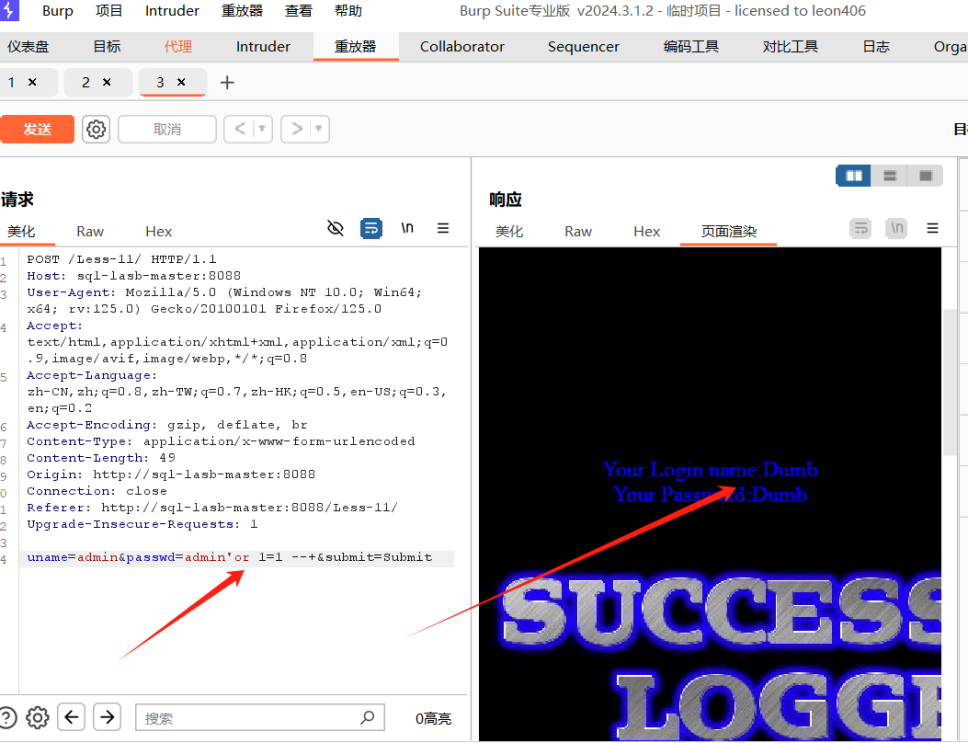The image size is (968, 743).
Task: Select response 页面渲染 tab
Action: (x=729, y=231)
